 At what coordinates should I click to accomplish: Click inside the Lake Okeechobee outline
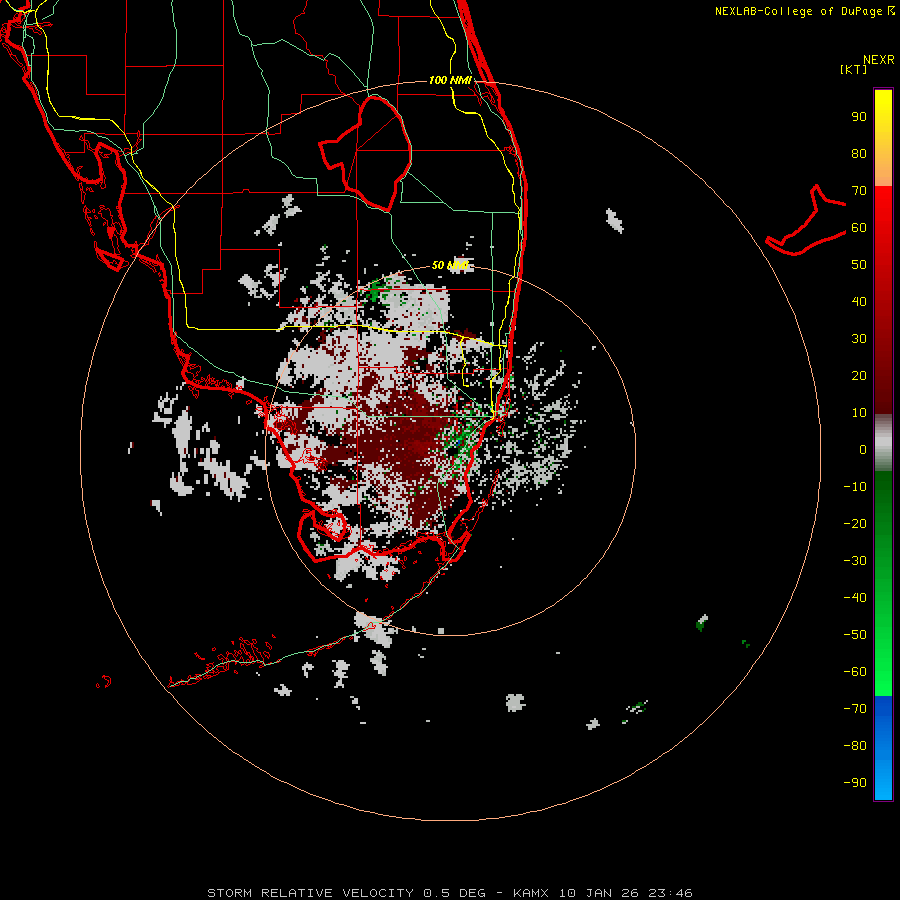[376, 152]
